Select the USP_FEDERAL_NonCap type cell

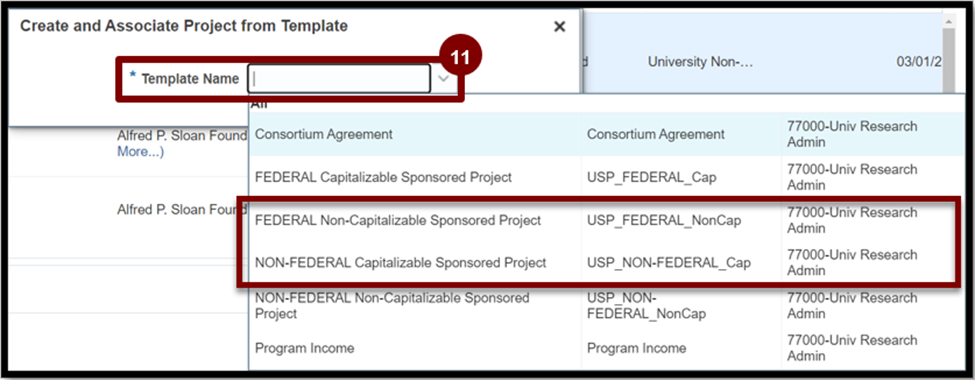[664, 220]
